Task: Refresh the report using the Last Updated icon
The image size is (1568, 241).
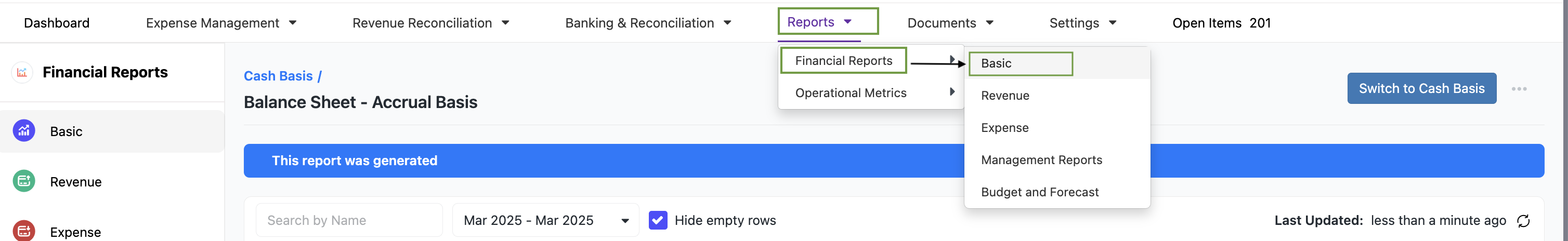Action: [x=1524, y=221]
